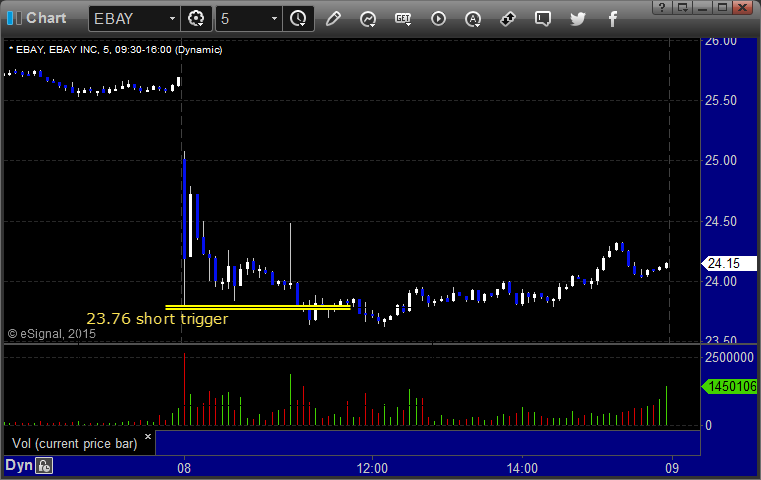Screen dimensions: 761x480
Task: Click the 08 date label on time axis
Action: tap(184, 468)
